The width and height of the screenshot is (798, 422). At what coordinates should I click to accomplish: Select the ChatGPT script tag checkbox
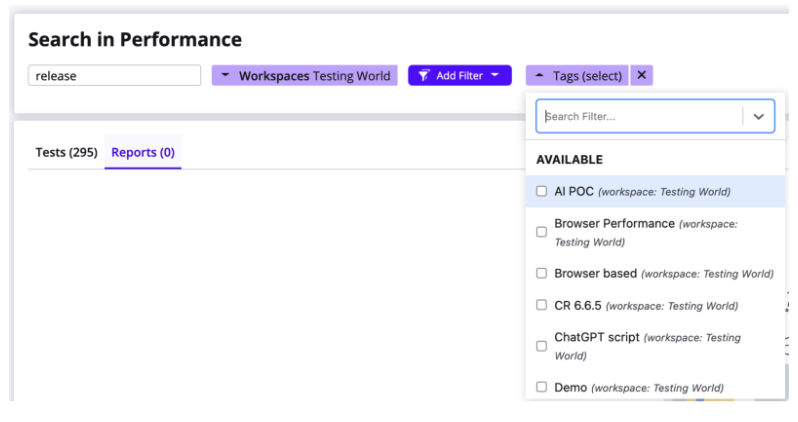(542, 346)
